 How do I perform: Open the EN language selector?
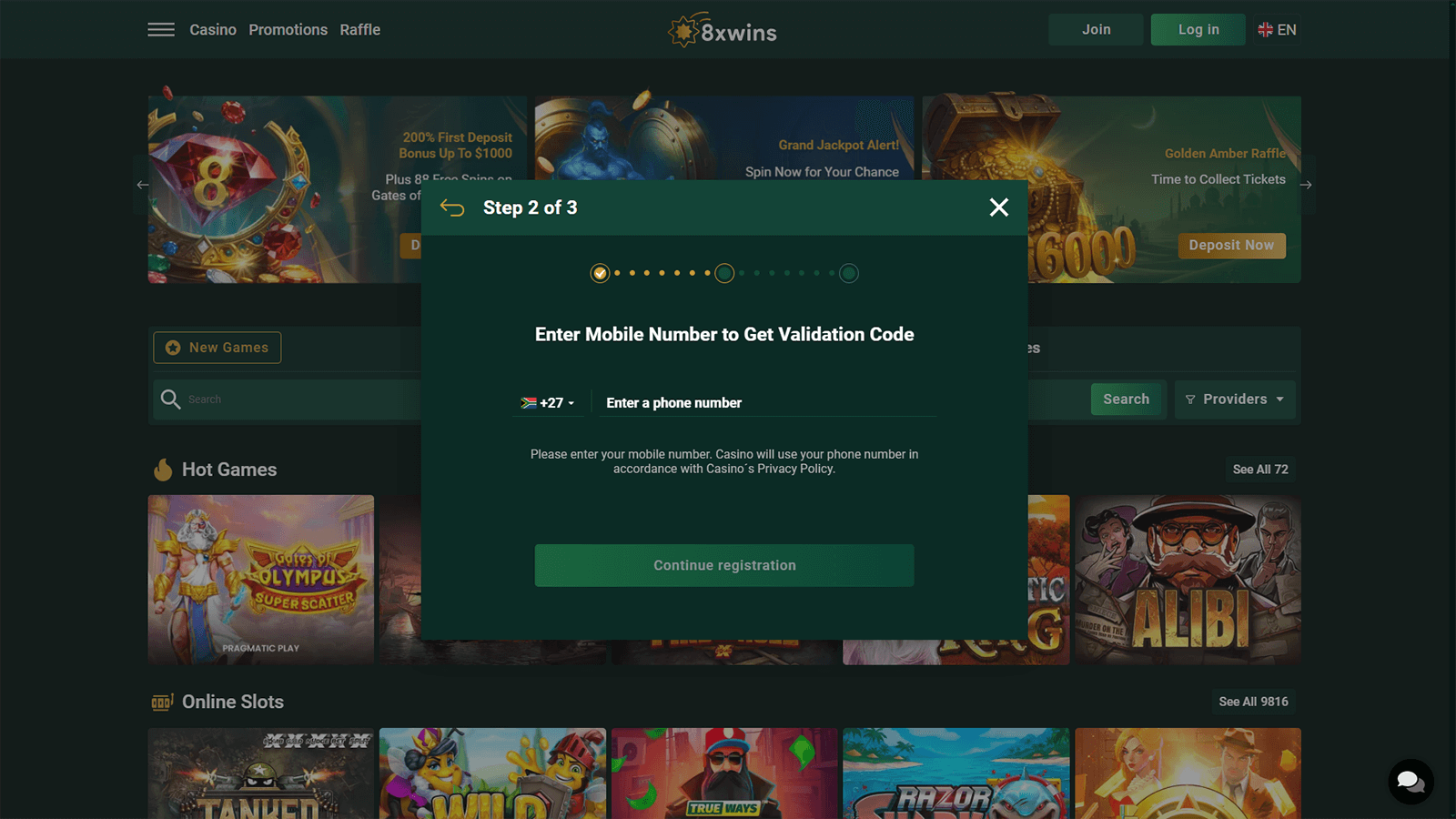pyautogui.click(x=1278, y=29)
